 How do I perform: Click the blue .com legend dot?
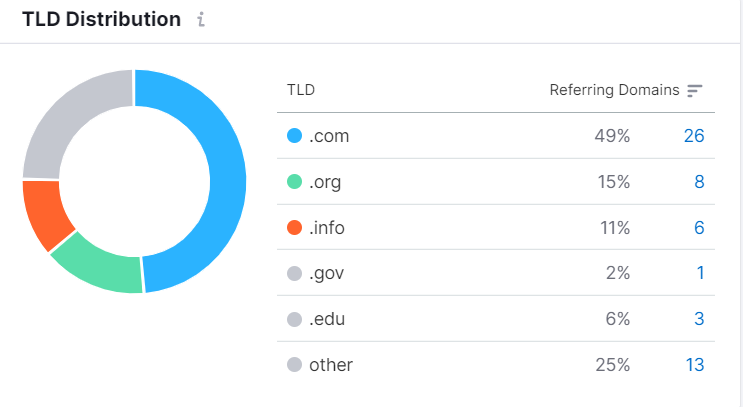294,136
